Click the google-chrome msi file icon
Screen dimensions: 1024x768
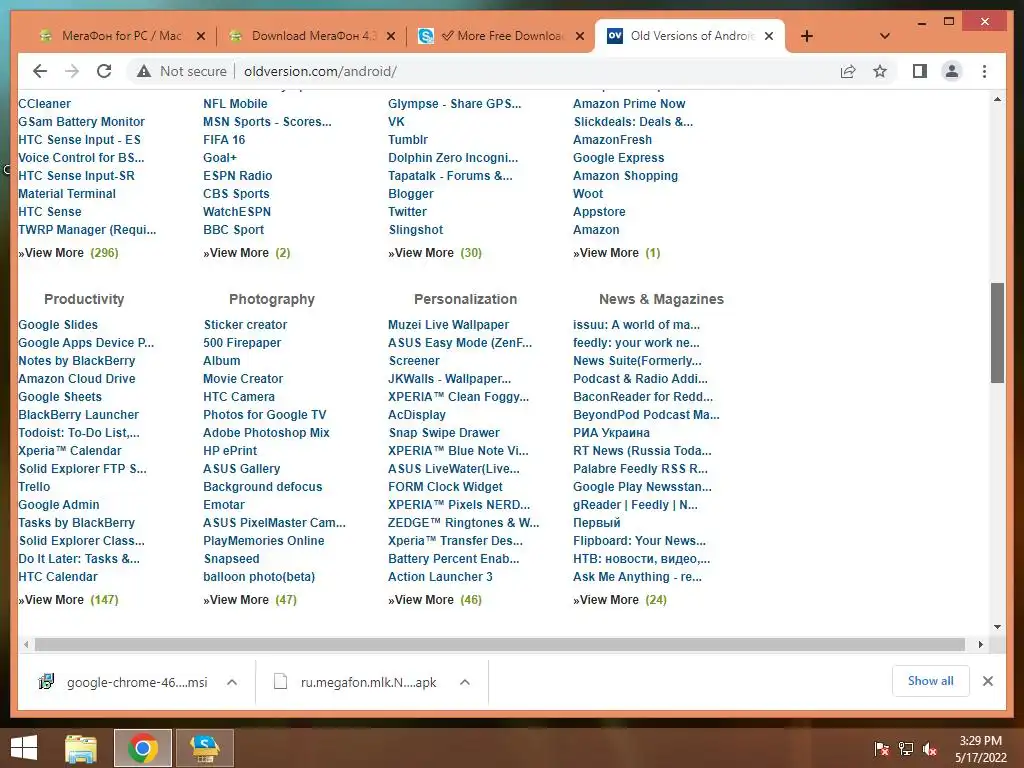[46, 681]
